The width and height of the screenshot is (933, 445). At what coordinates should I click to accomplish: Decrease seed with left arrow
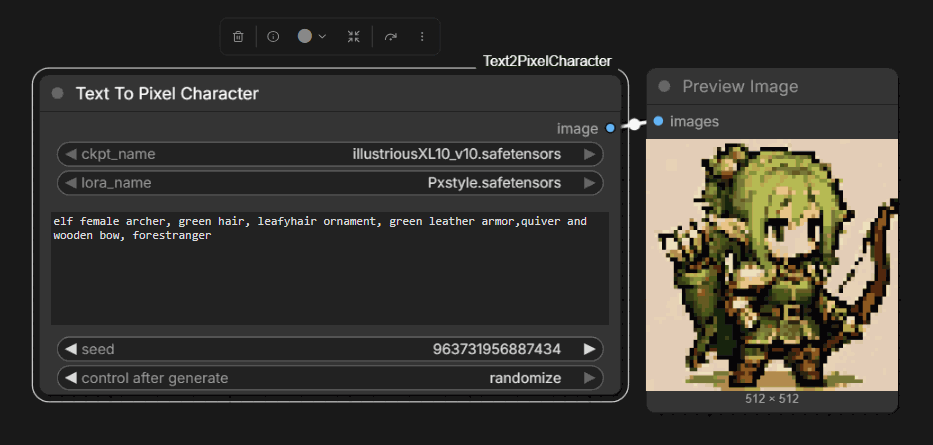[71, 349]
